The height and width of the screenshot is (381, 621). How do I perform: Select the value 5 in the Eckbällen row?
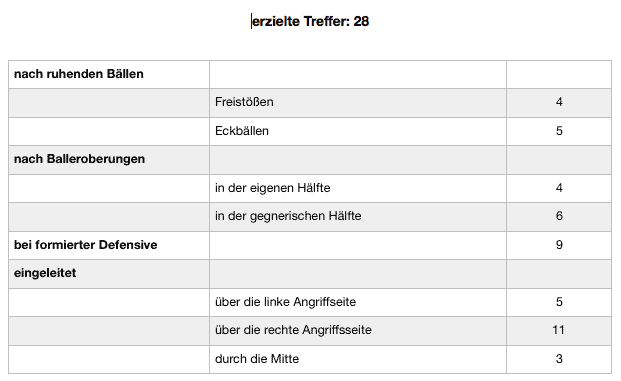pos(559,131)
